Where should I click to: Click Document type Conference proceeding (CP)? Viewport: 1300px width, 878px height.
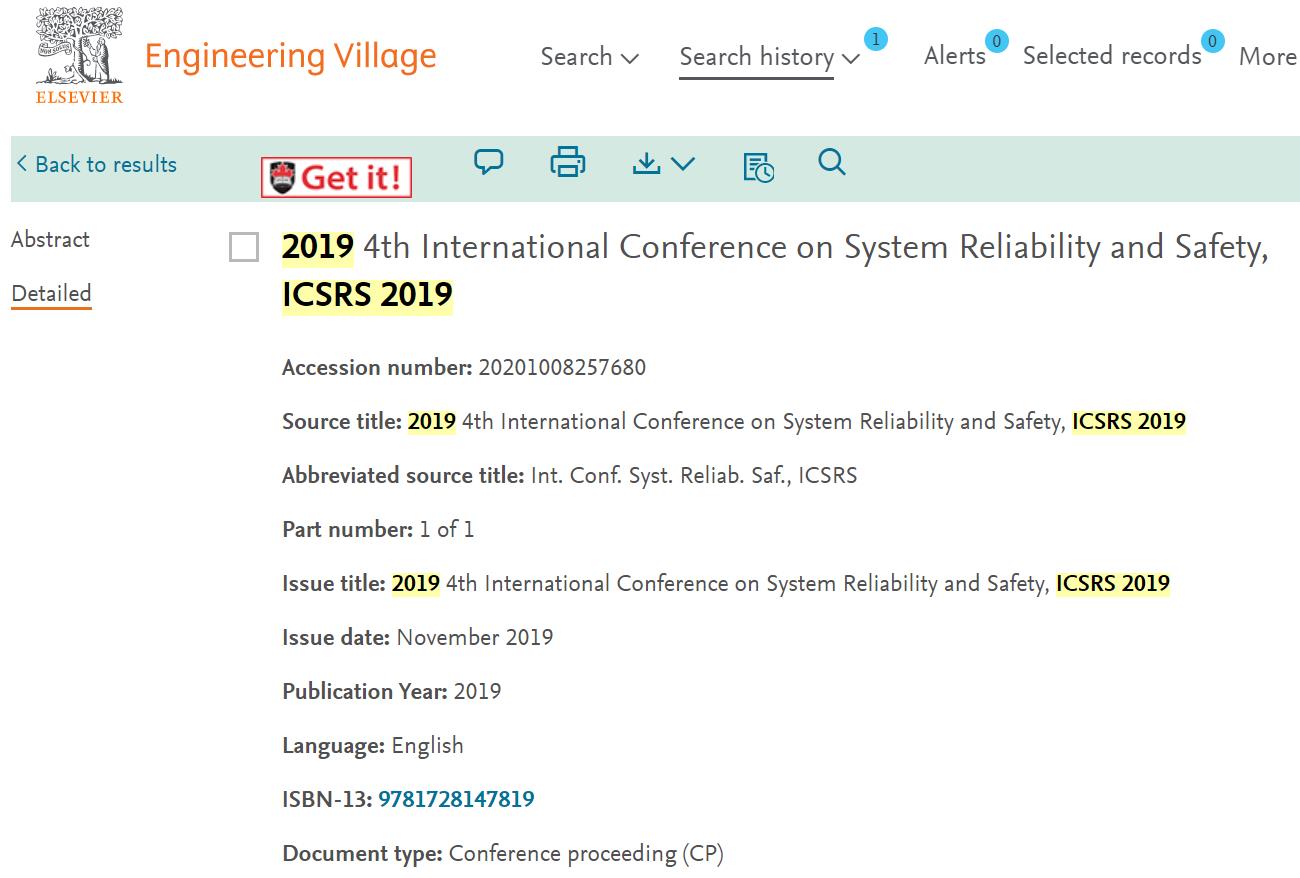(586, 854)
